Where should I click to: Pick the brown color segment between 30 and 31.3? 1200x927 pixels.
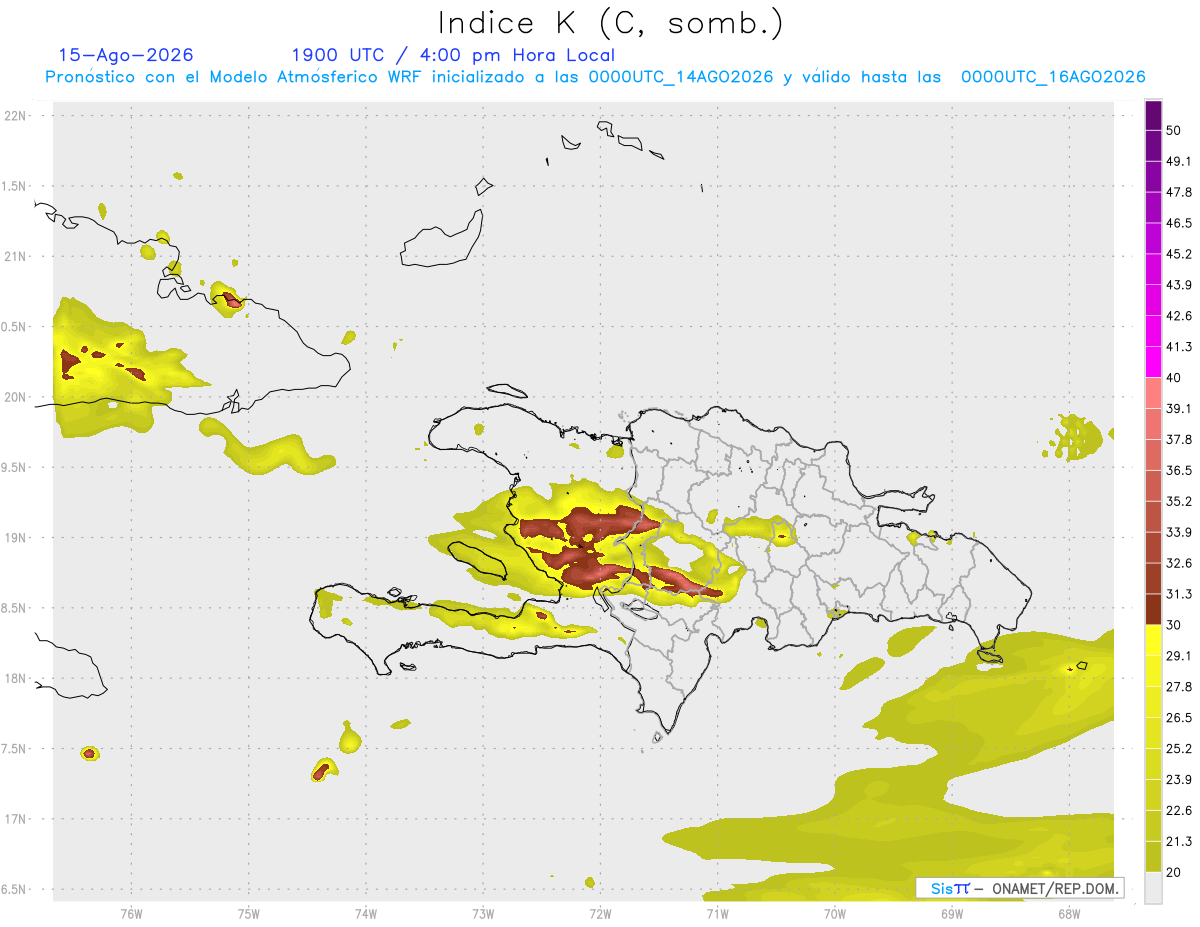coord(1153,609)
